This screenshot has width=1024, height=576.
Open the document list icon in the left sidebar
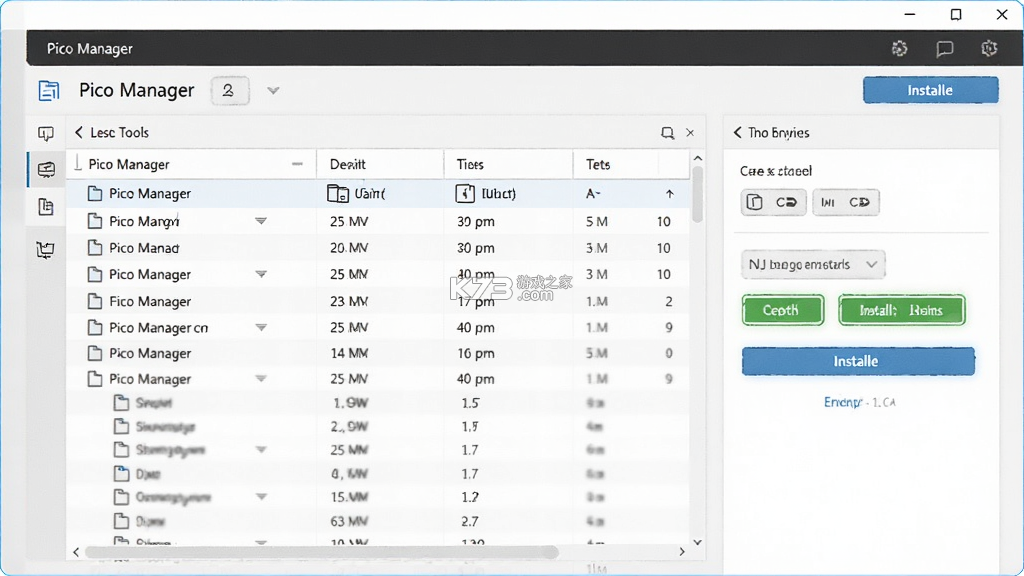[x=46, y=207]
